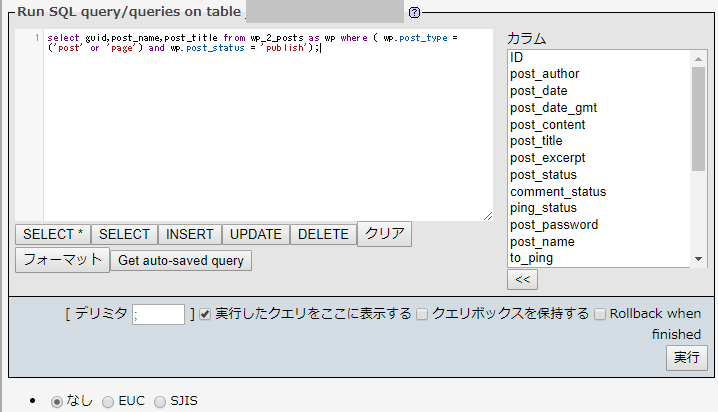The image size is (718, 412).
Task: Click the UPDATE query button
Action: click(255, 234)
